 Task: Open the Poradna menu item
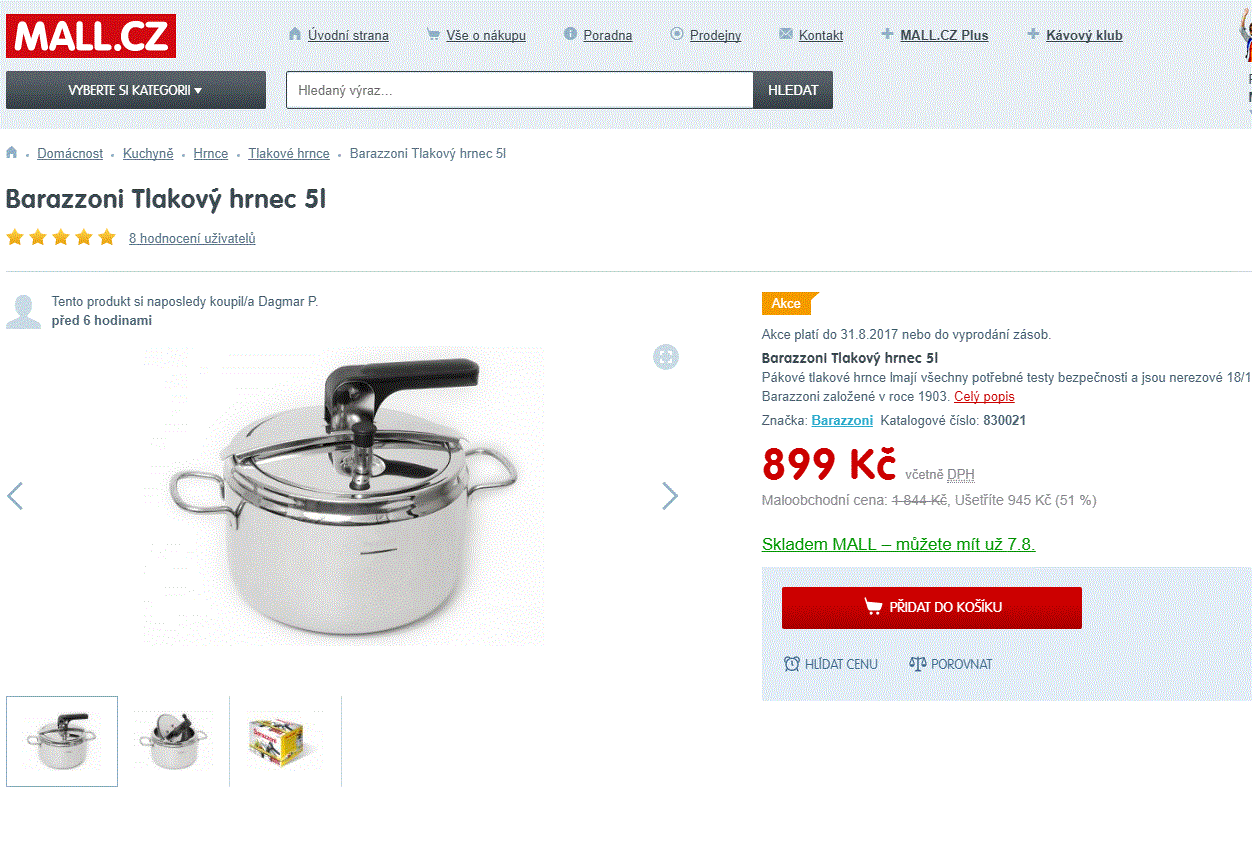(x=608, y=35)
